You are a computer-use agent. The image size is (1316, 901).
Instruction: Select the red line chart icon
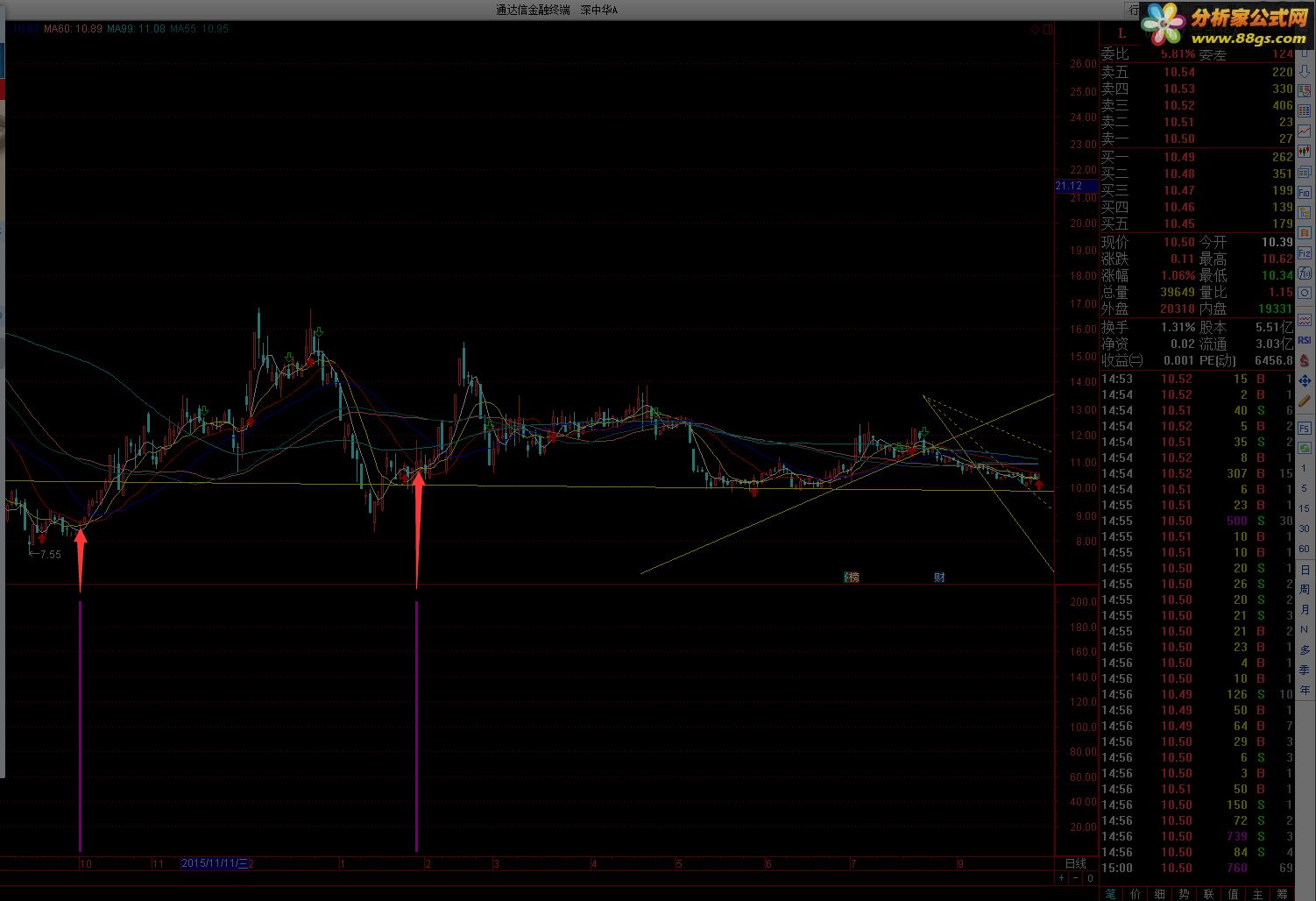(1305, 131)
